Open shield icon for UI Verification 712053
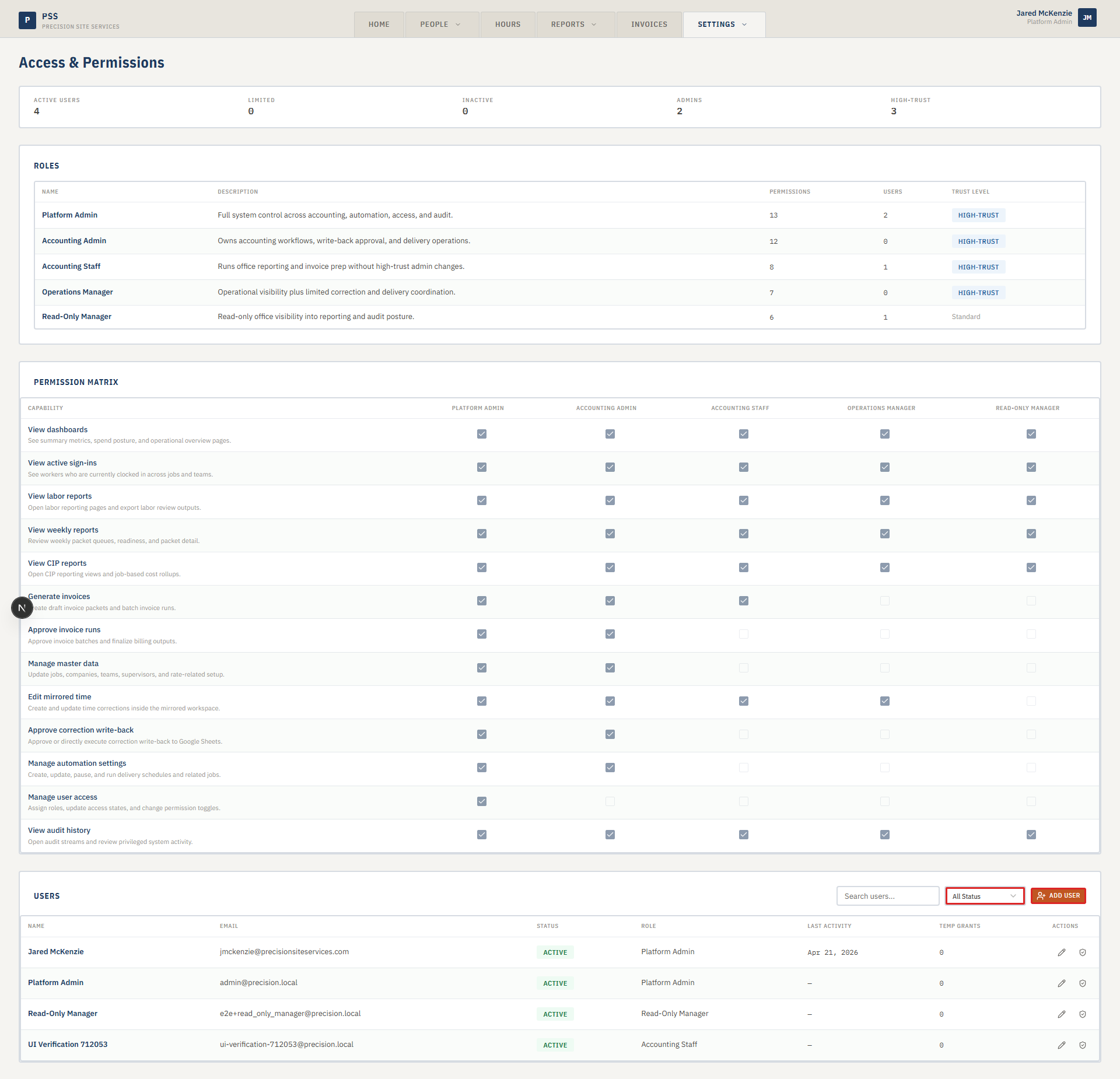The height and width of the screenshot is (1079, 1120). click(1083, 1045)
